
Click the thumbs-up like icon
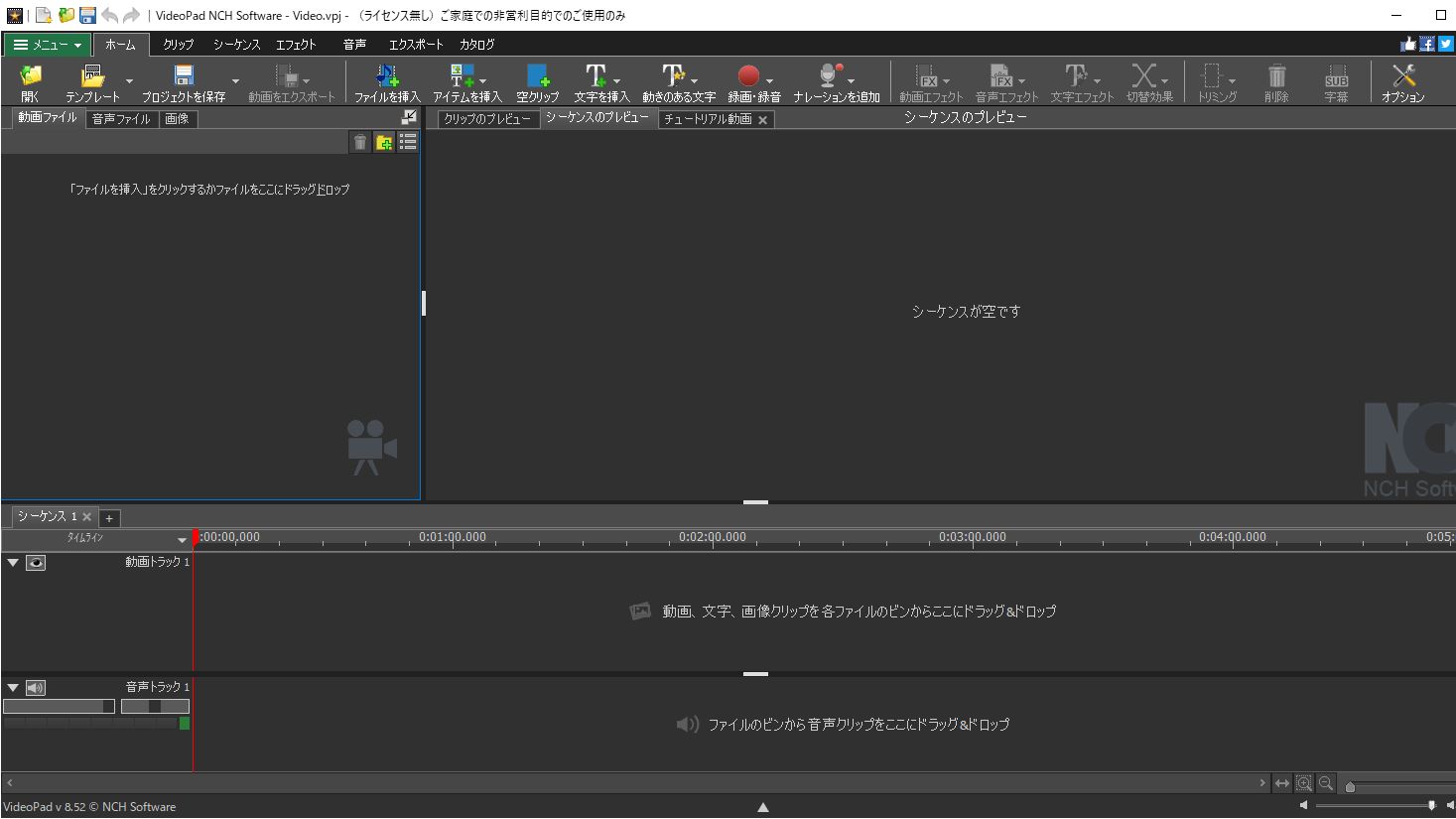pyautogui.click(x=1408, y=44)
